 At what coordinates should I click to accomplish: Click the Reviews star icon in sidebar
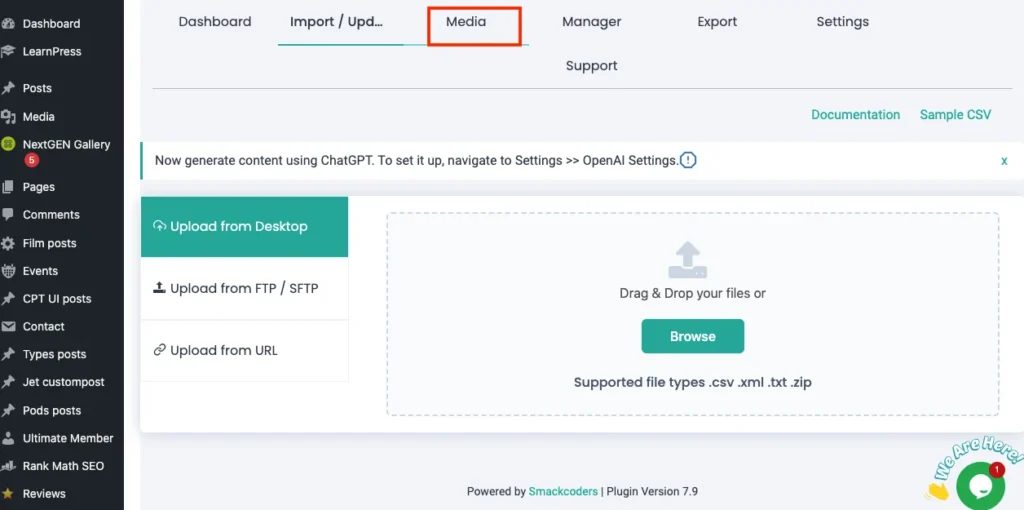(x=9, y=494)
